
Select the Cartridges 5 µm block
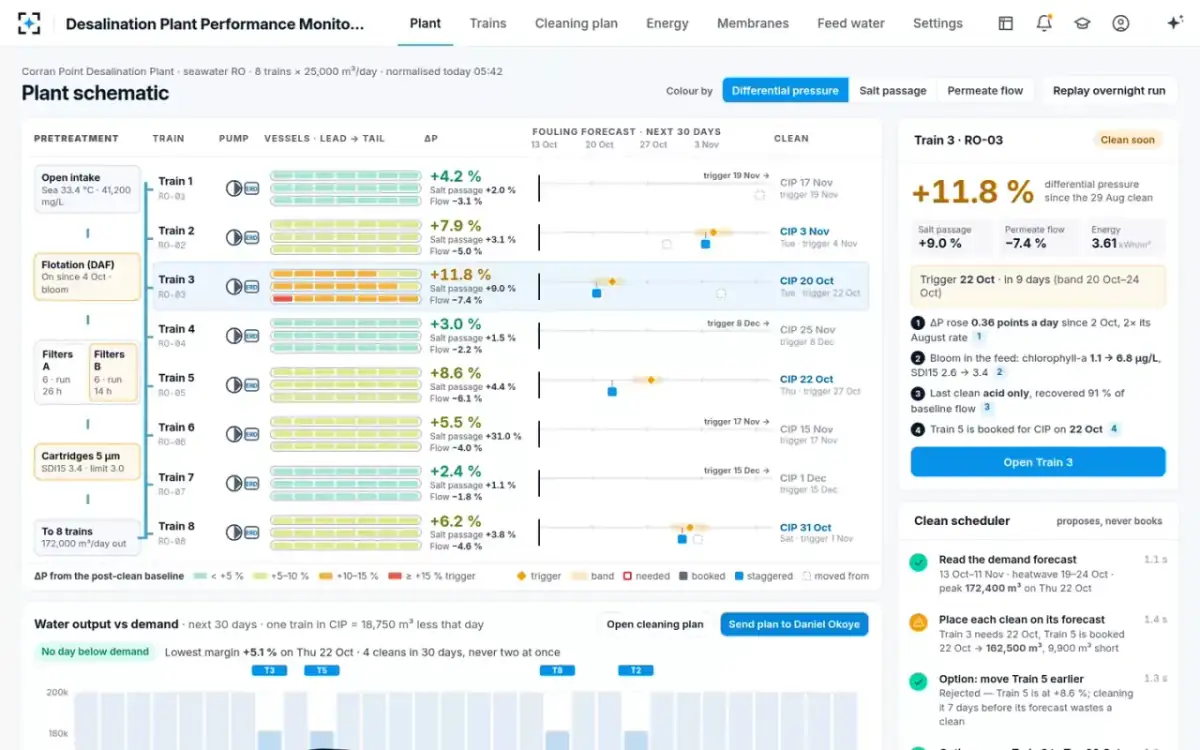pos(87,462)
